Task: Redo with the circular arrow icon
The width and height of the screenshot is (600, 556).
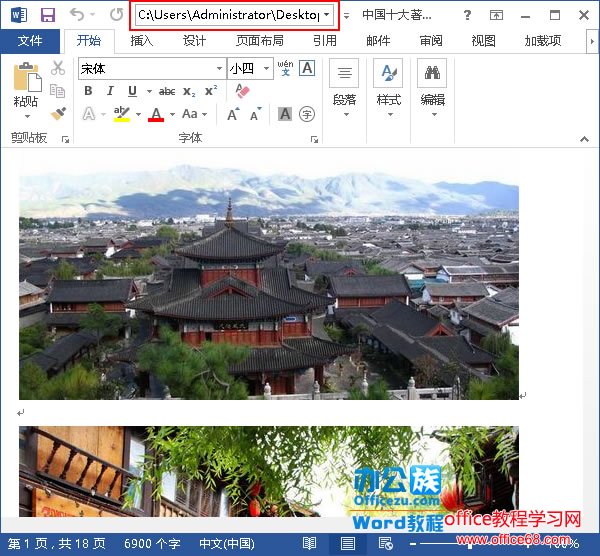Action: pyautogui.click(x=117, y=15)
